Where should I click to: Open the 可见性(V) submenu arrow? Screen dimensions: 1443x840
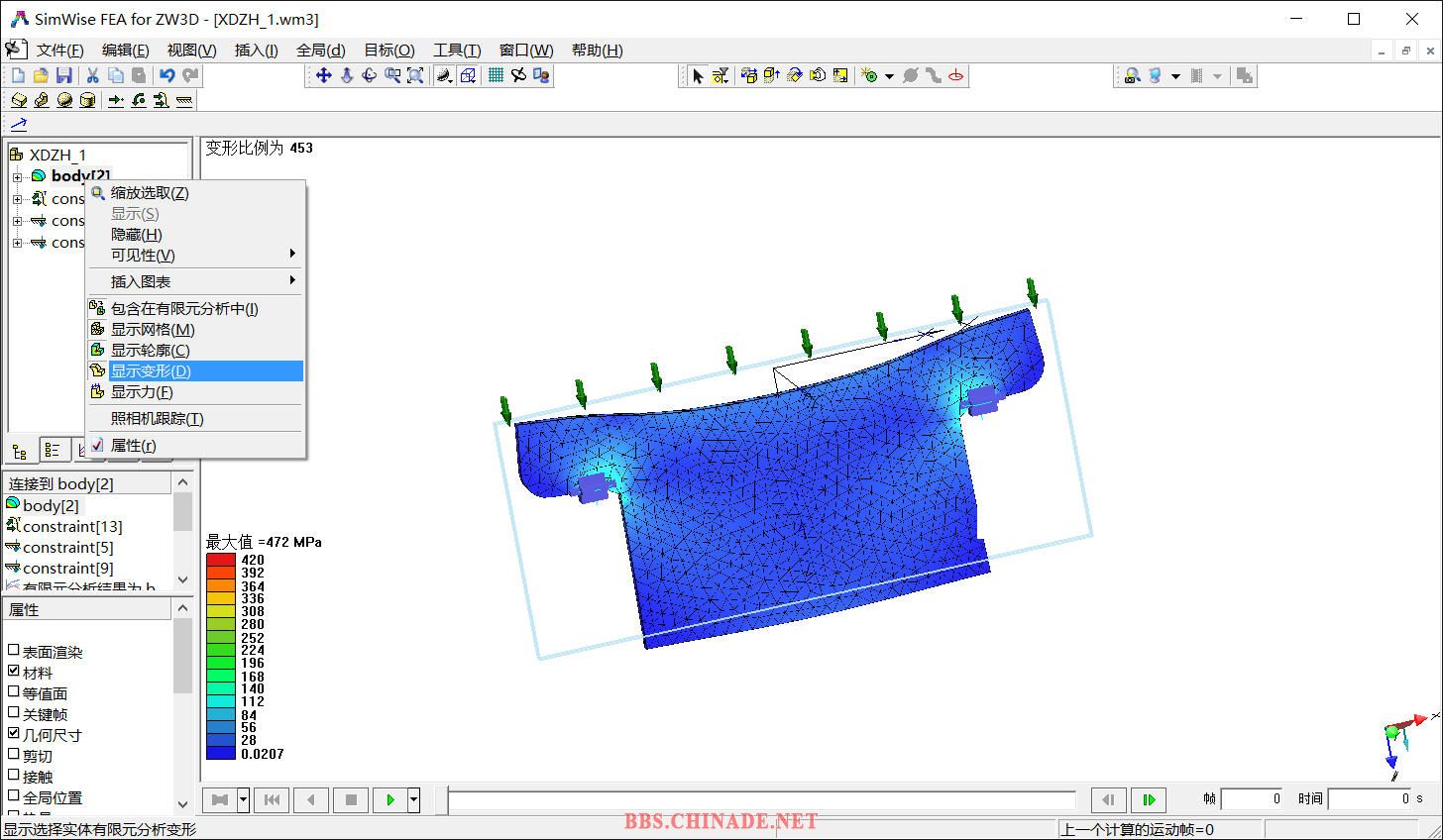[x=292, y=255]
